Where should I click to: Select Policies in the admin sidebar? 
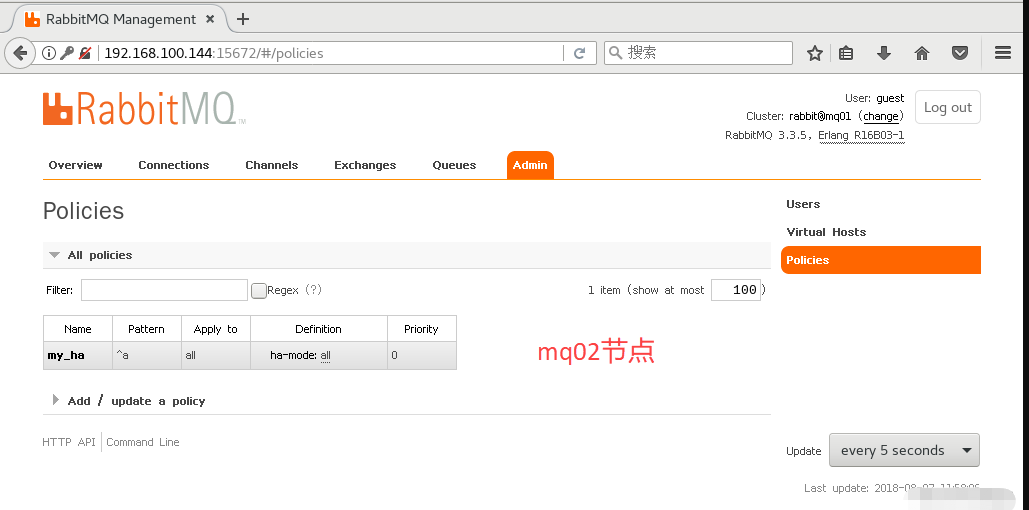[881, 260]
